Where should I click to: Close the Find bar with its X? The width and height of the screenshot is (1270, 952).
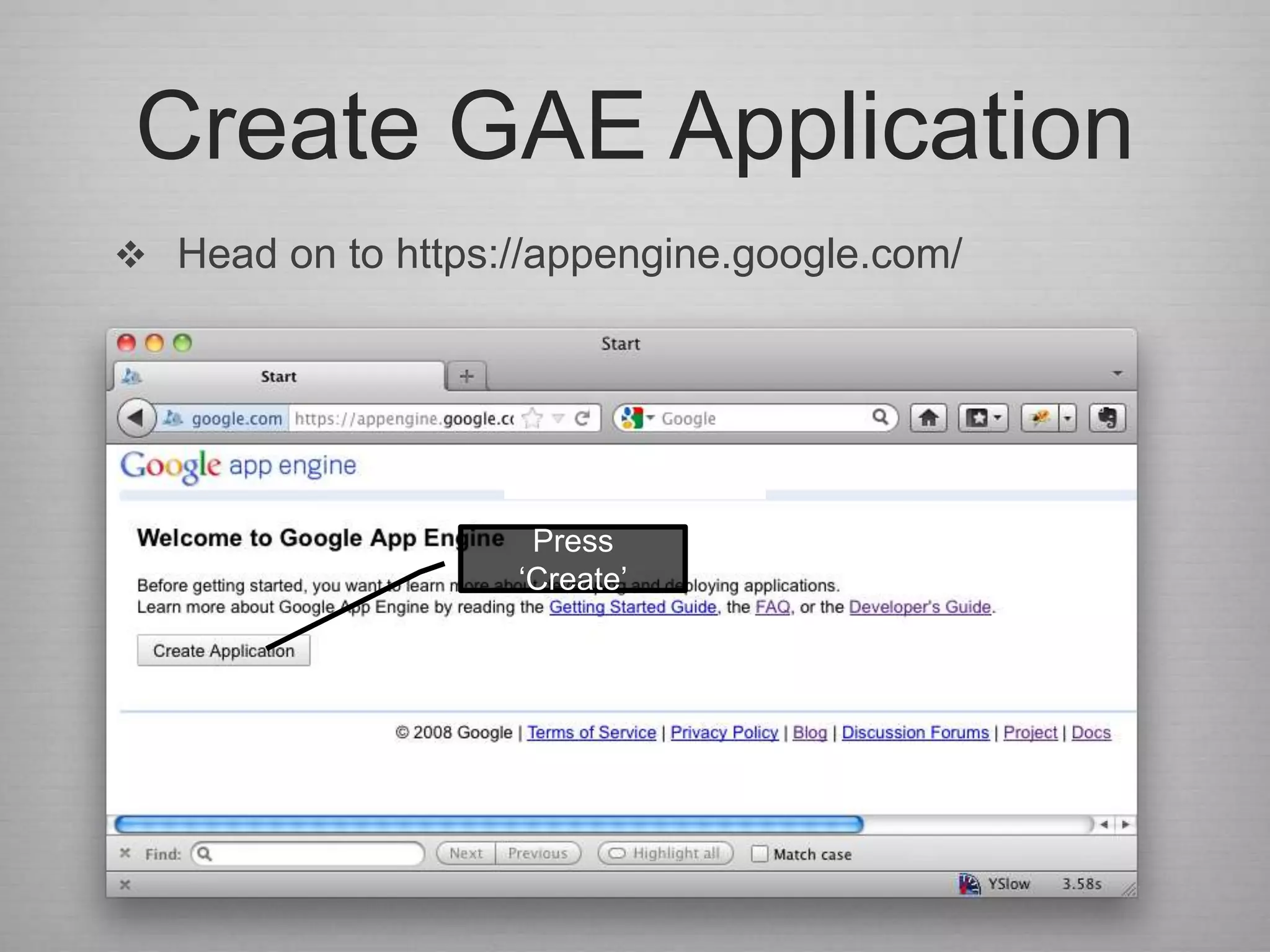pyautogui.click(x=125, y=853)
